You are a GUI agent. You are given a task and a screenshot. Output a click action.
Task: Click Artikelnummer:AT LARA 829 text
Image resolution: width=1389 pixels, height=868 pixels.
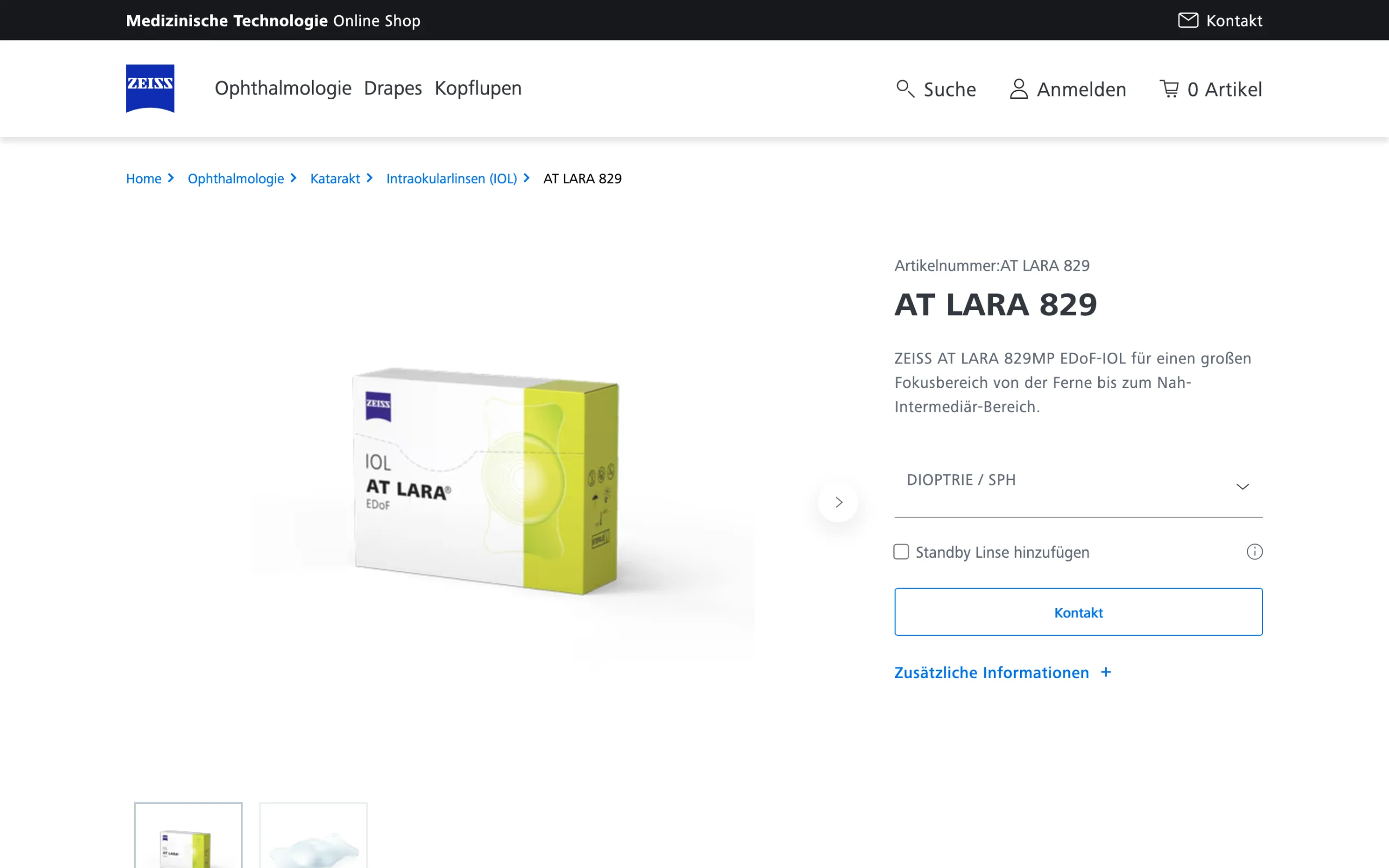(x=992, y=265)
